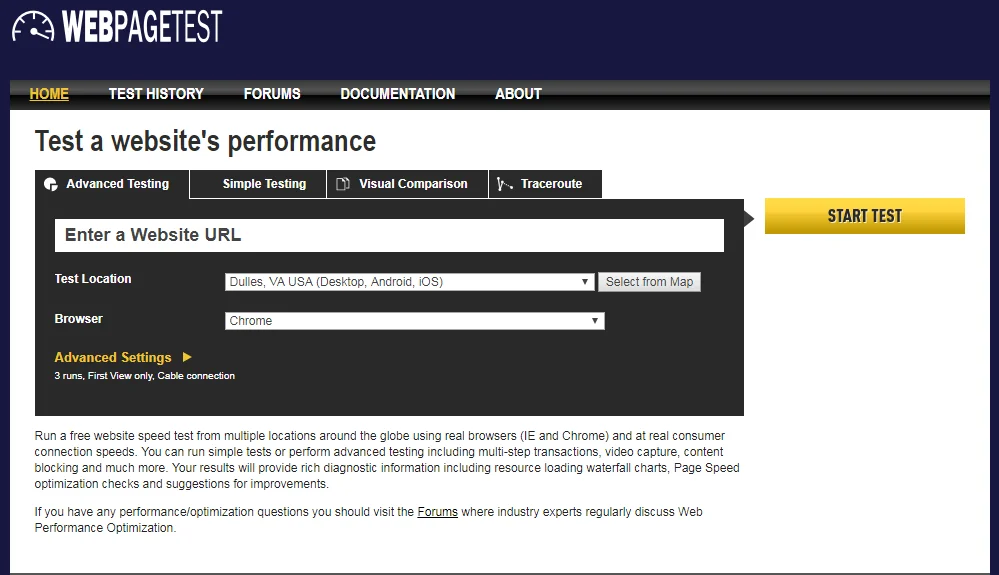The image size is (999, 575).
Task: Switch to the Simple Testing tab
Action: click(x=264, y=184)
